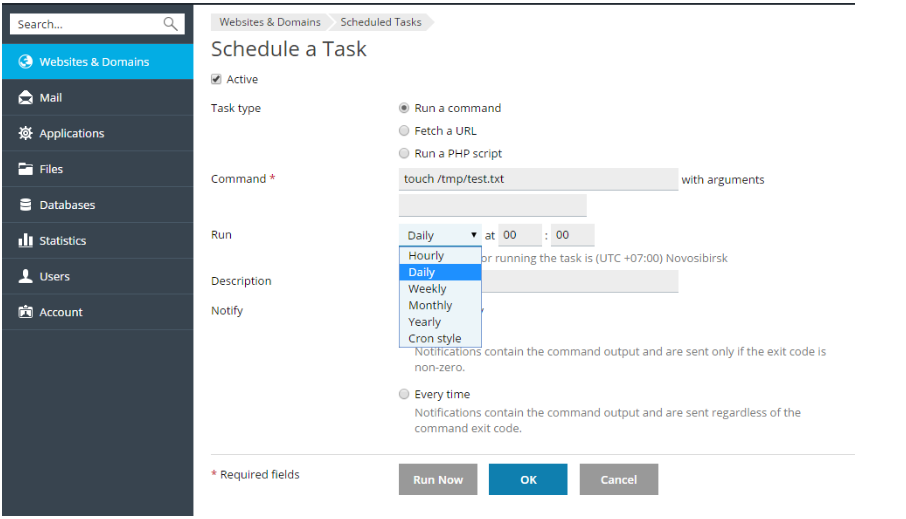Image resolution: width=906 pixels, height=519 pixels.
Task: Open Account section
Action: [x=98, y=312]
